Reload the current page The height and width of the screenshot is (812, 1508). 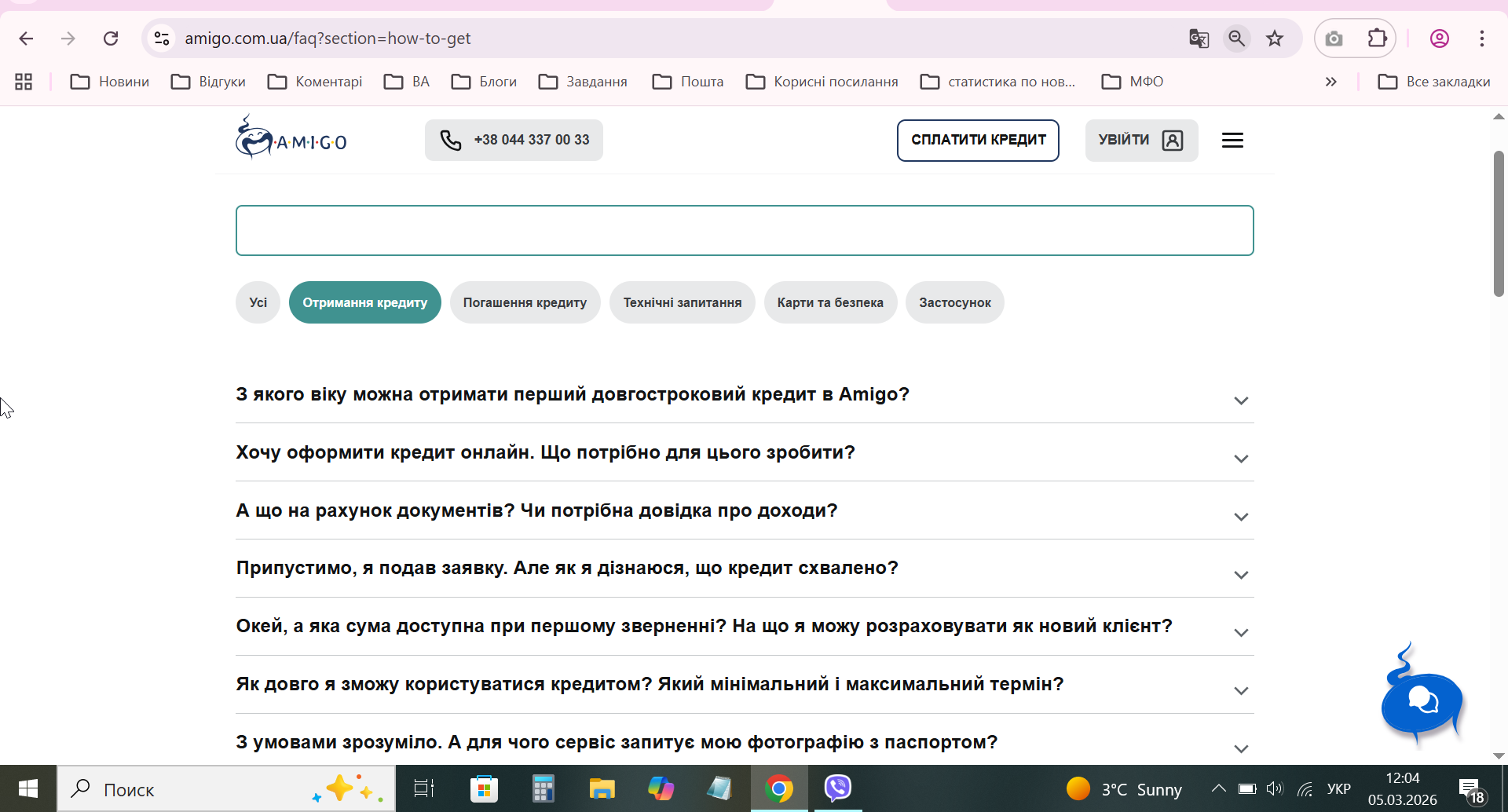111,38
